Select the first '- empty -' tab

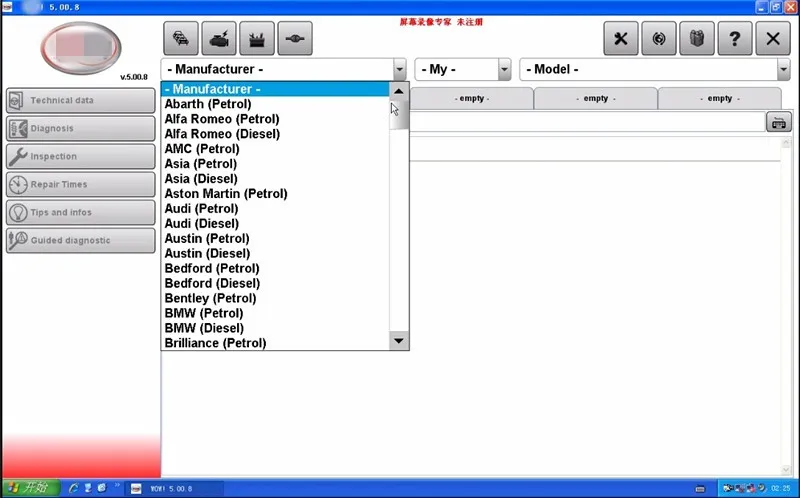click(x=471, y=98)
